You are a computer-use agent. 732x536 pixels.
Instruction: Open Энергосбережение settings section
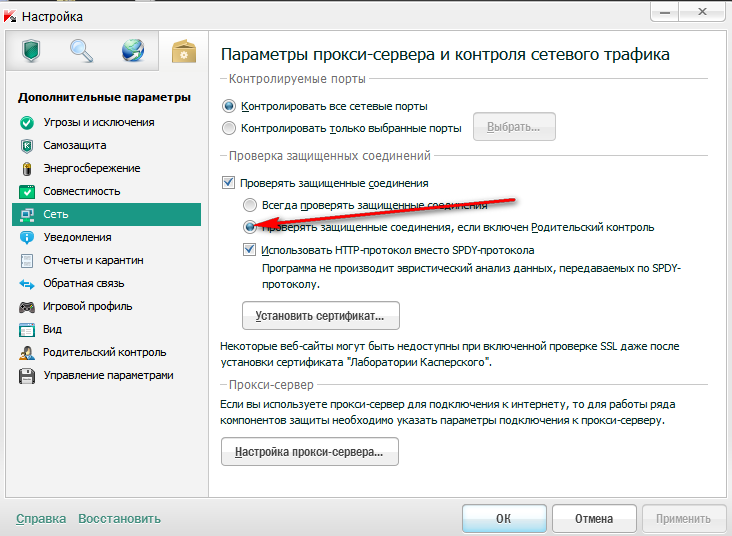click(x=92, y=168)
